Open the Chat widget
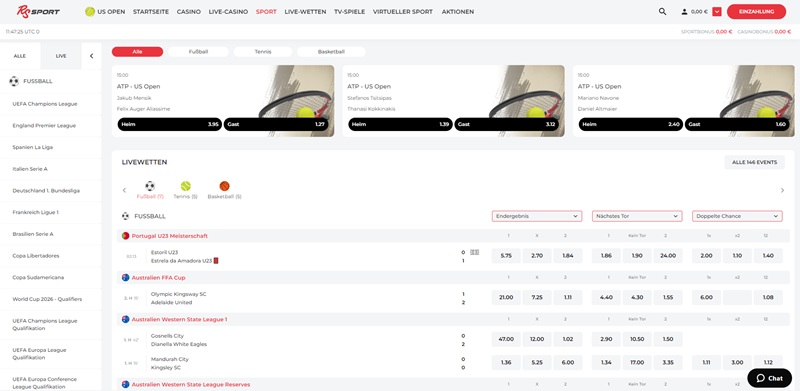This screenshot has height=391, width=800. pyautogui.click(x=769, y=378)
